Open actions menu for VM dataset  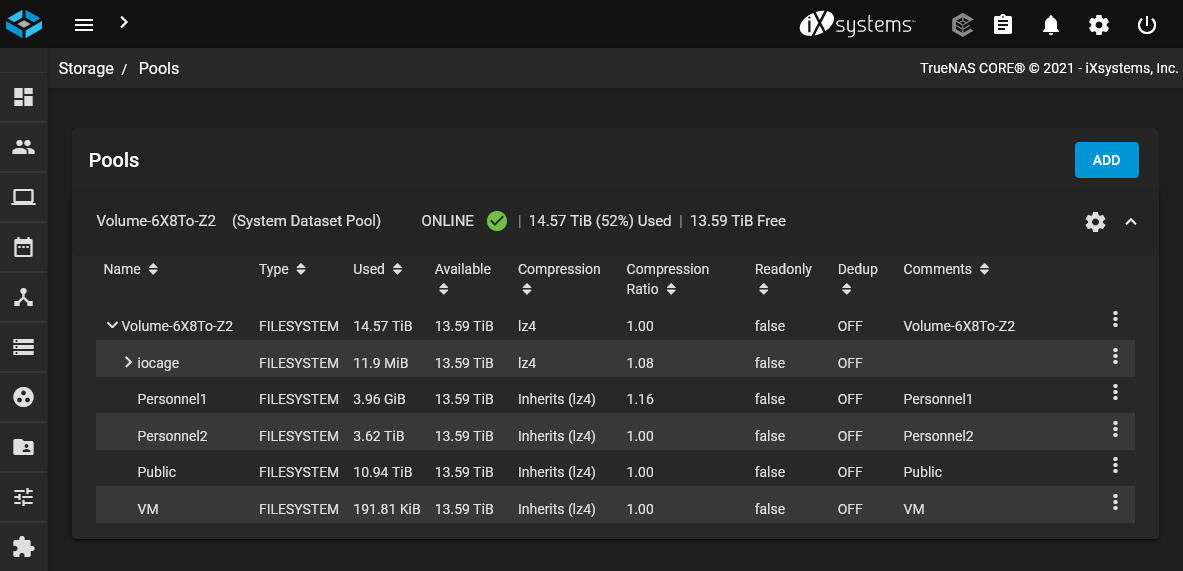click(1115, 502)
